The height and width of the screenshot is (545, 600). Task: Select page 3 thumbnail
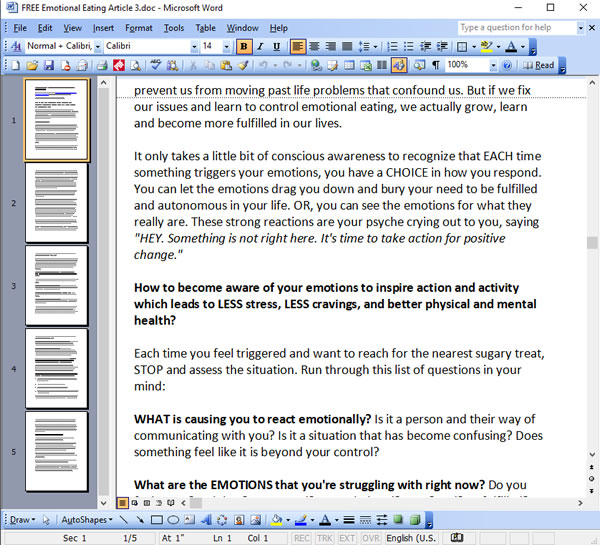(57, 286)
